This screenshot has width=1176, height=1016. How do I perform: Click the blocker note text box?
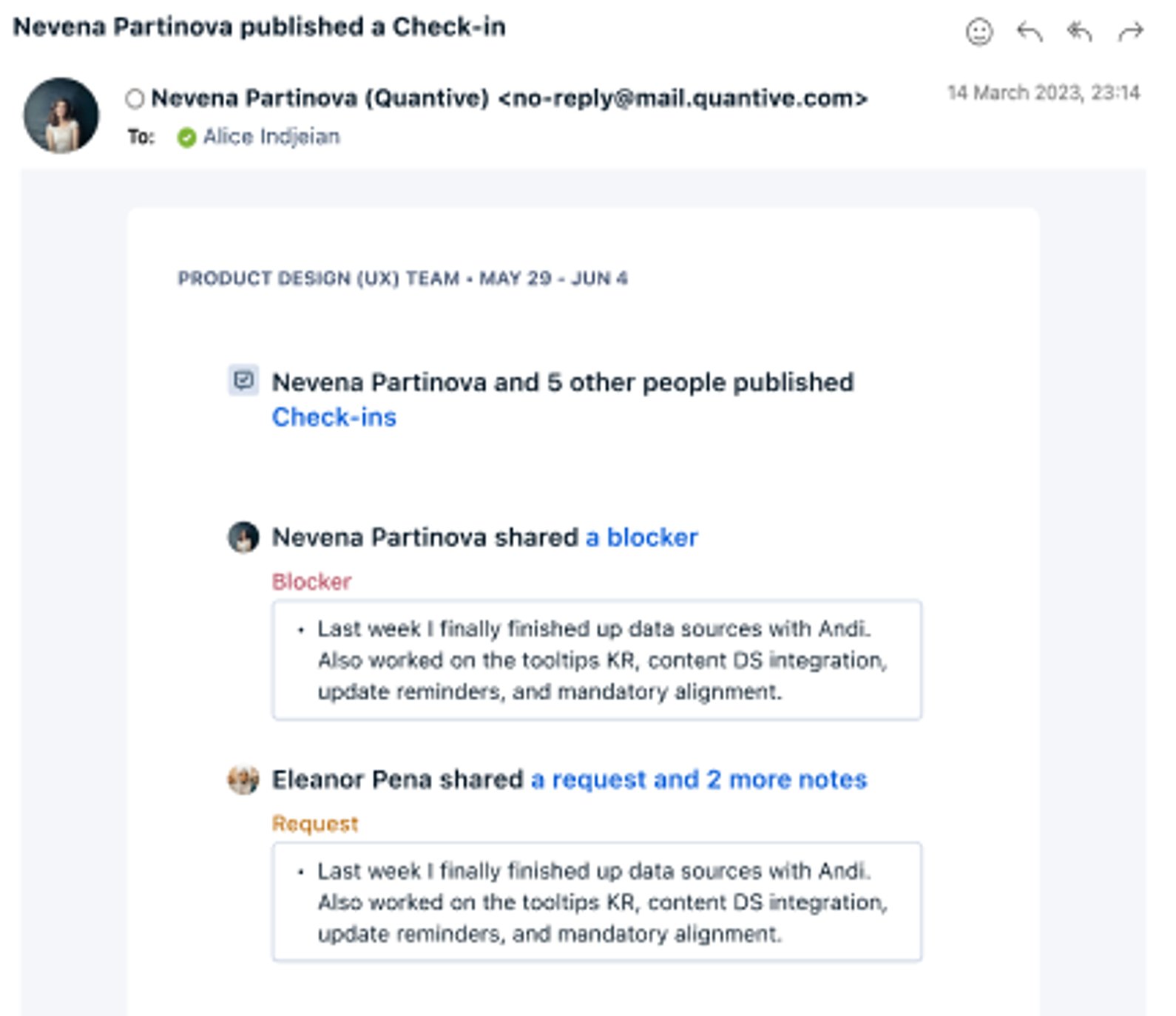pos(597,660)
